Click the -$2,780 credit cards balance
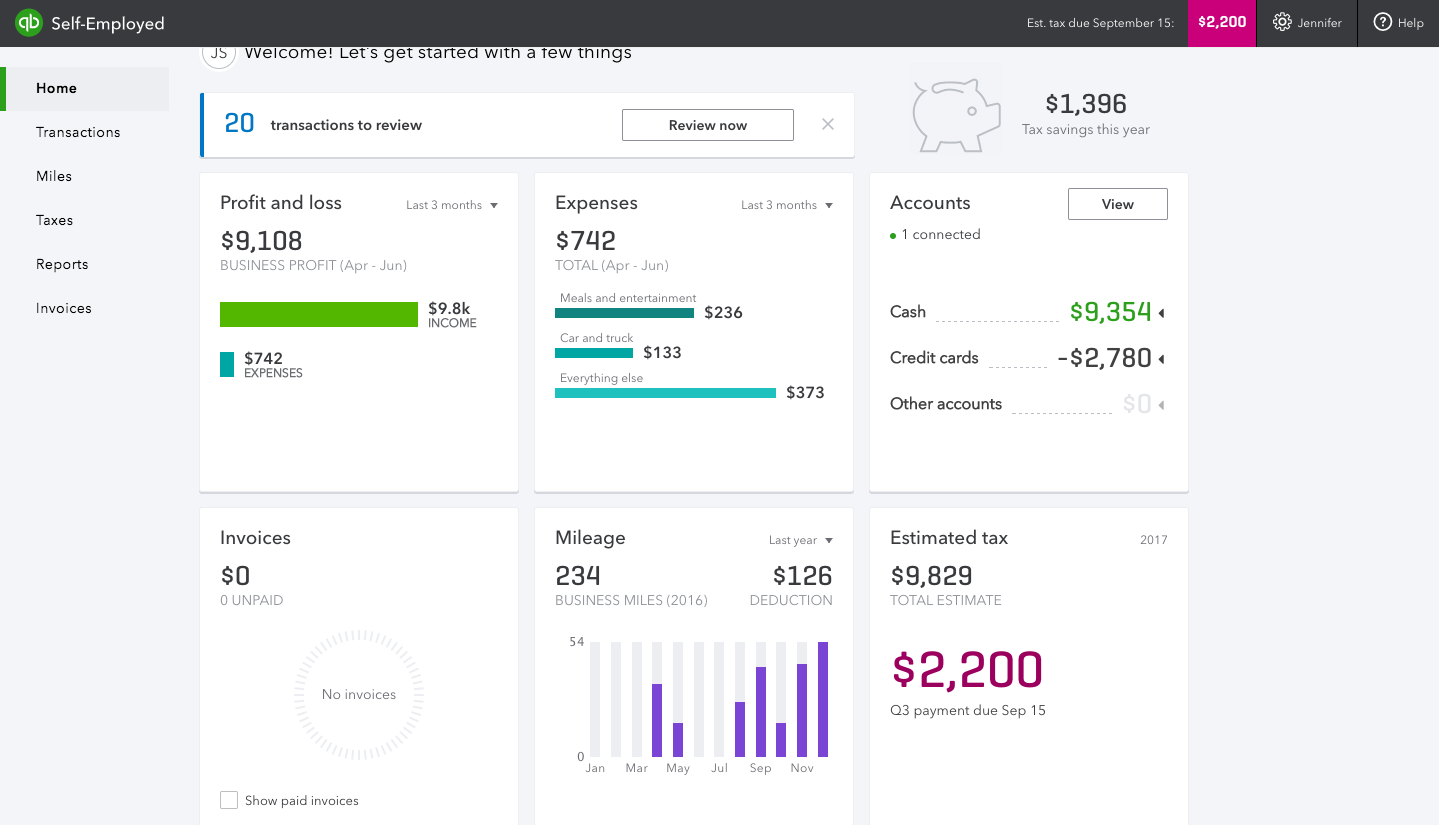 1104,358
